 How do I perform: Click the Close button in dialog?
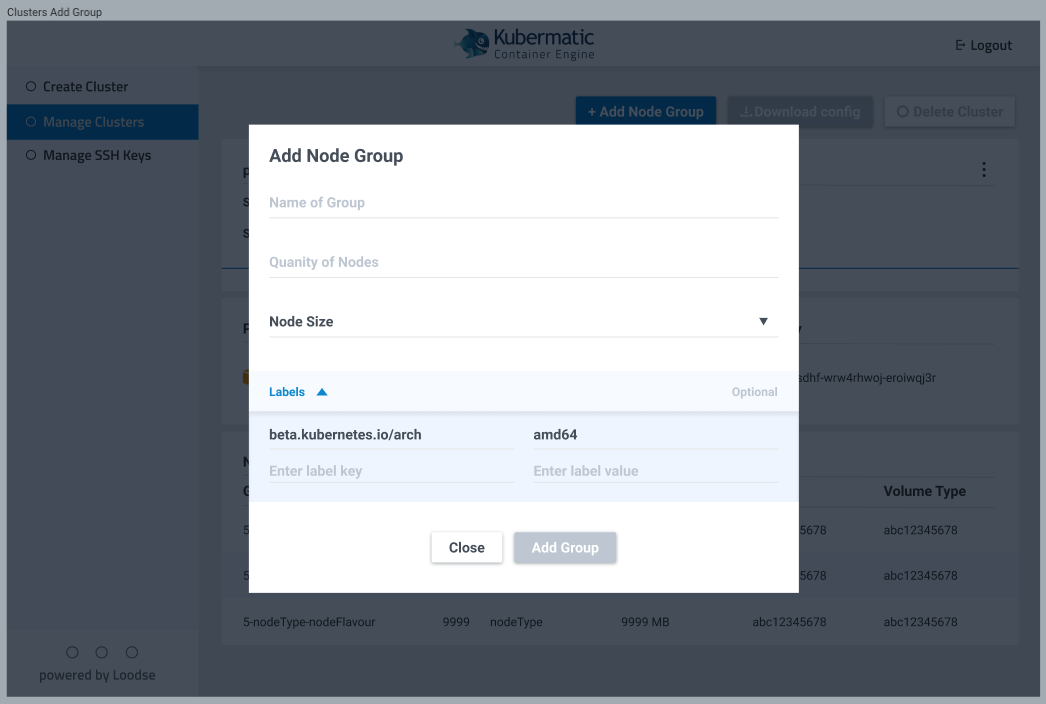(x=466, y=548)
